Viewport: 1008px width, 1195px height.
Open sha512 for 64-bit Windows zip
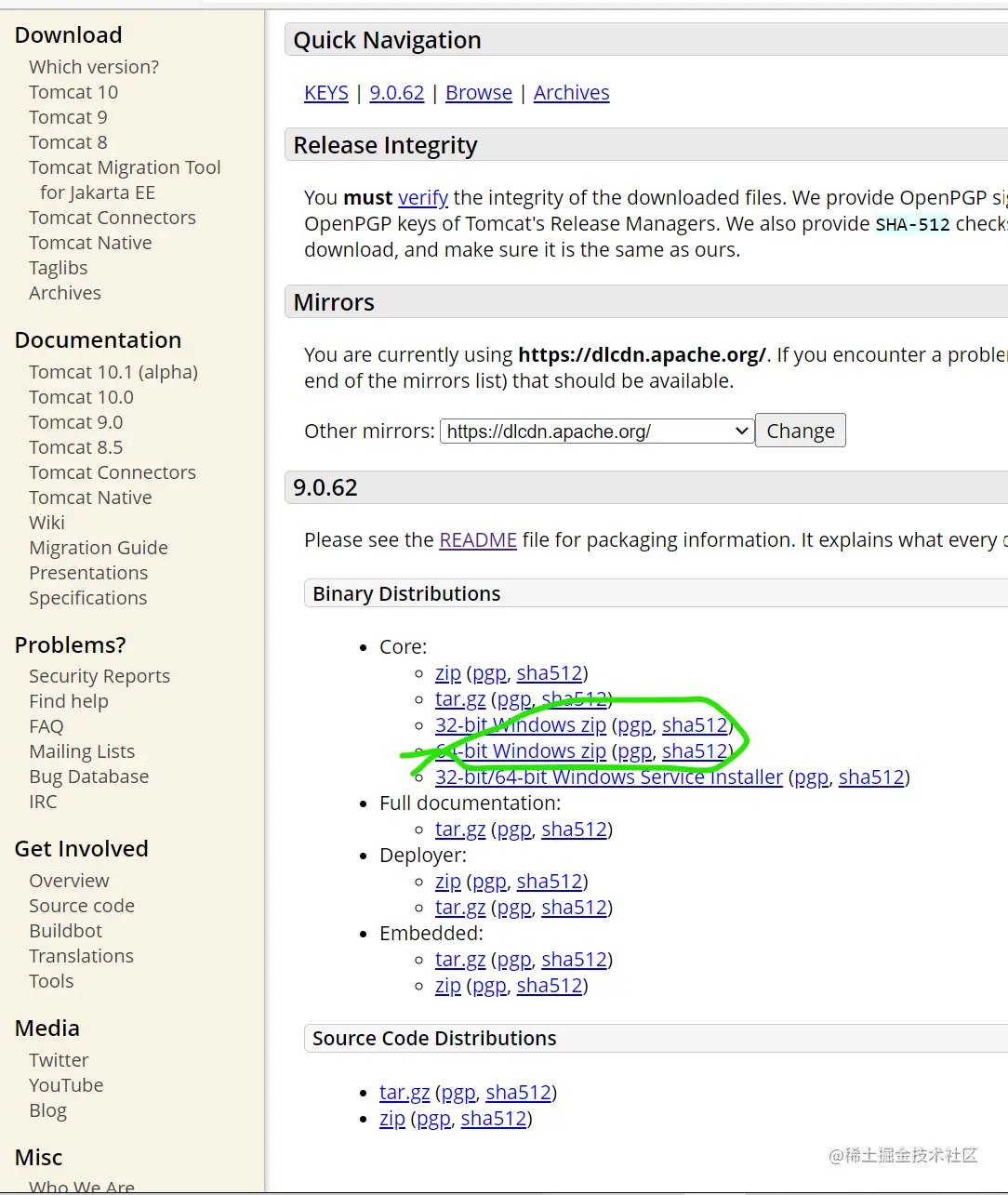(696, 751)
